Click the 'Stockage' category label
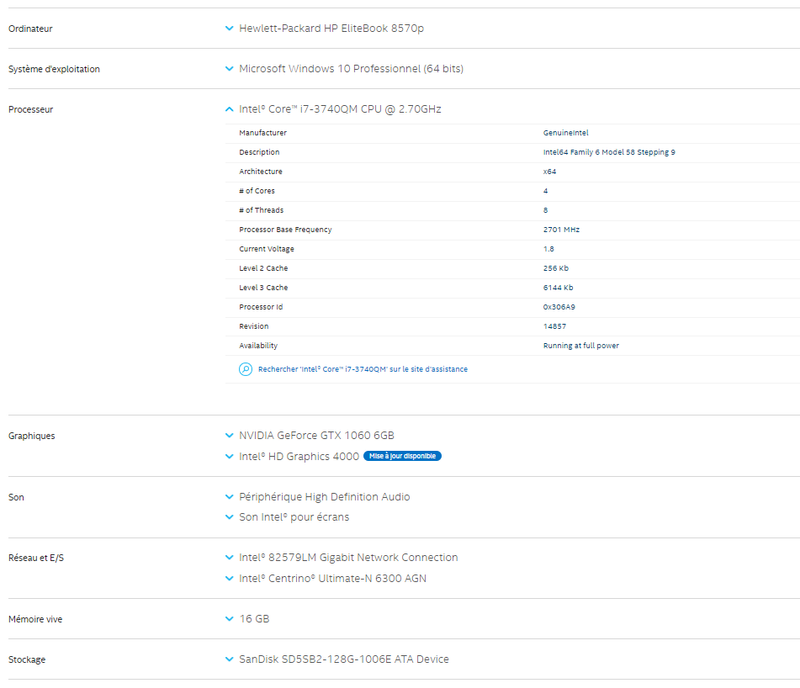This screenshot has width=800, height=688. coord(27,659)
